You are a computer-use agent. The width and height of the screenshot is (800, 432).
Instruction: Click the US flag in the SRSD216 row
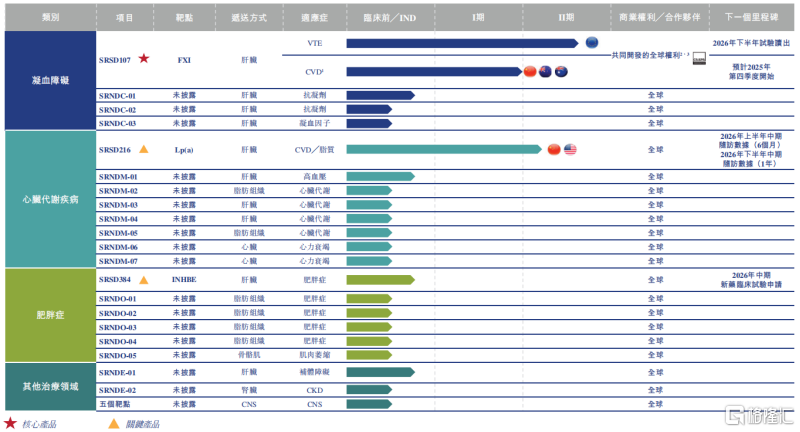point(570,149)
